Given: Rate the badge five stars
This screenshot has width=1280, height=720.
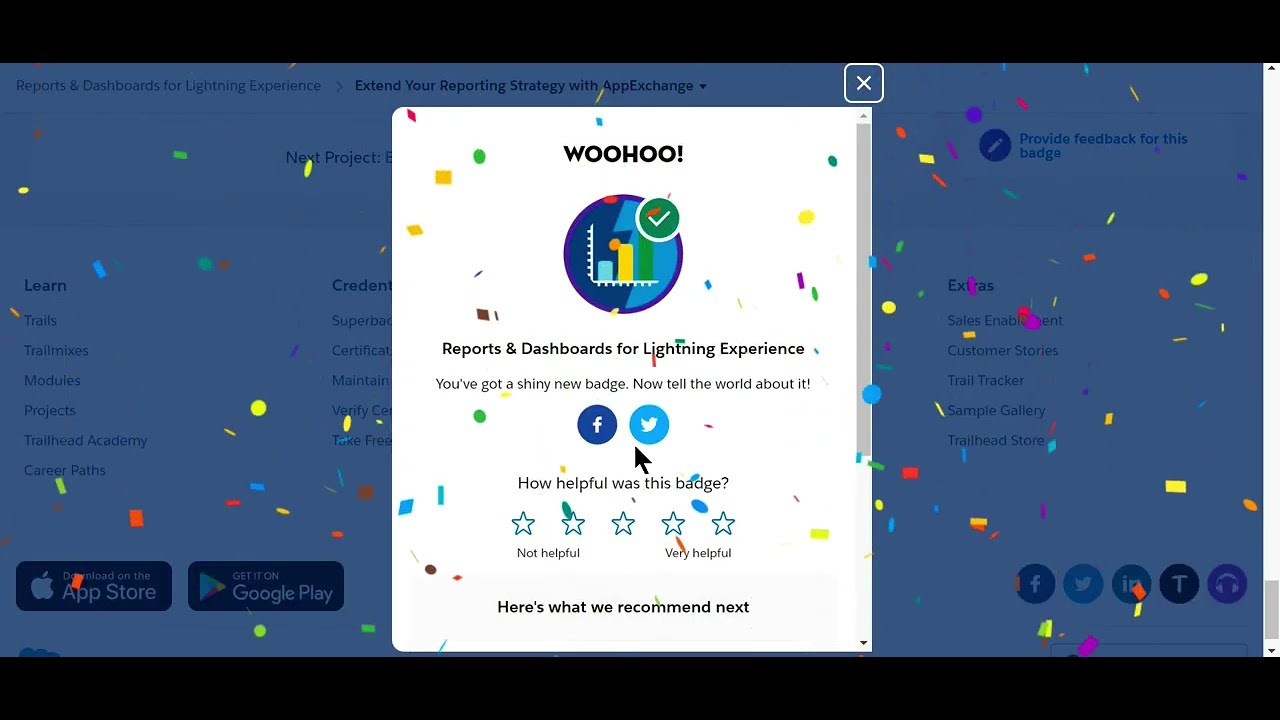Looking at the screenshot, I should pyautogui.click(x=723, y=523).
